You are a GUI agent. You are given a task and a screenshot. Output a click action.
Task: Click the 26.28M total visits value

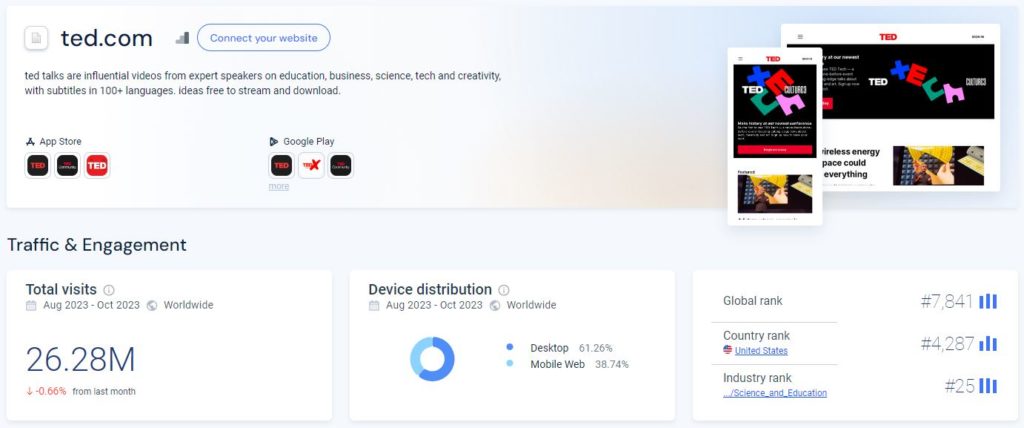(x=80, y=360)
